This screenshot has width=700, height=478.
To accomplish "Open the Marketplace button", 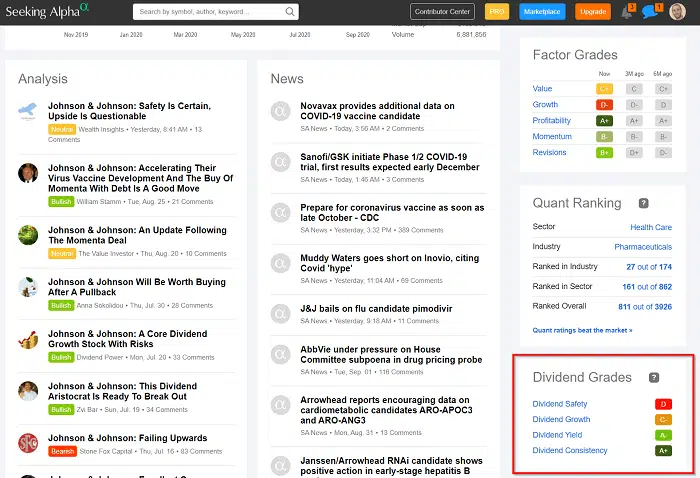I will (x=542, y=12).
